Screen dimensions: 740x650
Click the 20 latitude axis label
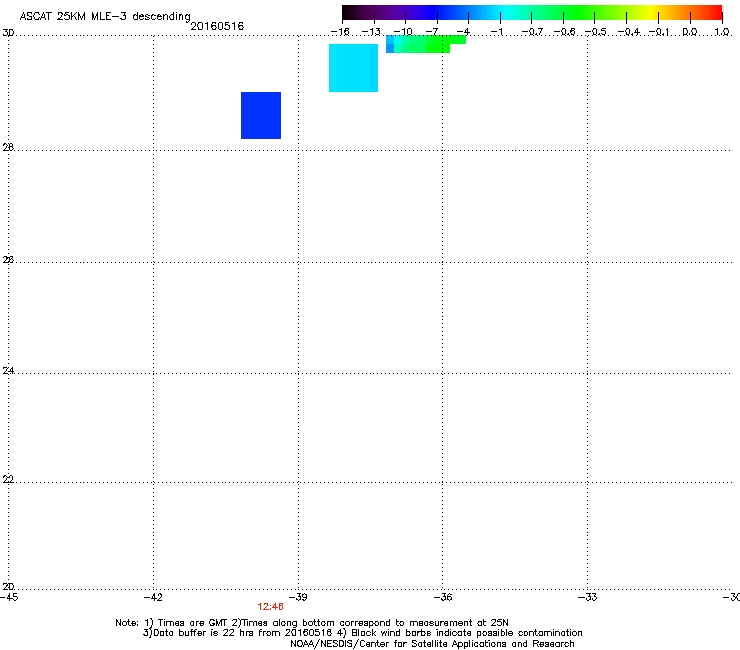pyautogui.click(x=8, y=586)
